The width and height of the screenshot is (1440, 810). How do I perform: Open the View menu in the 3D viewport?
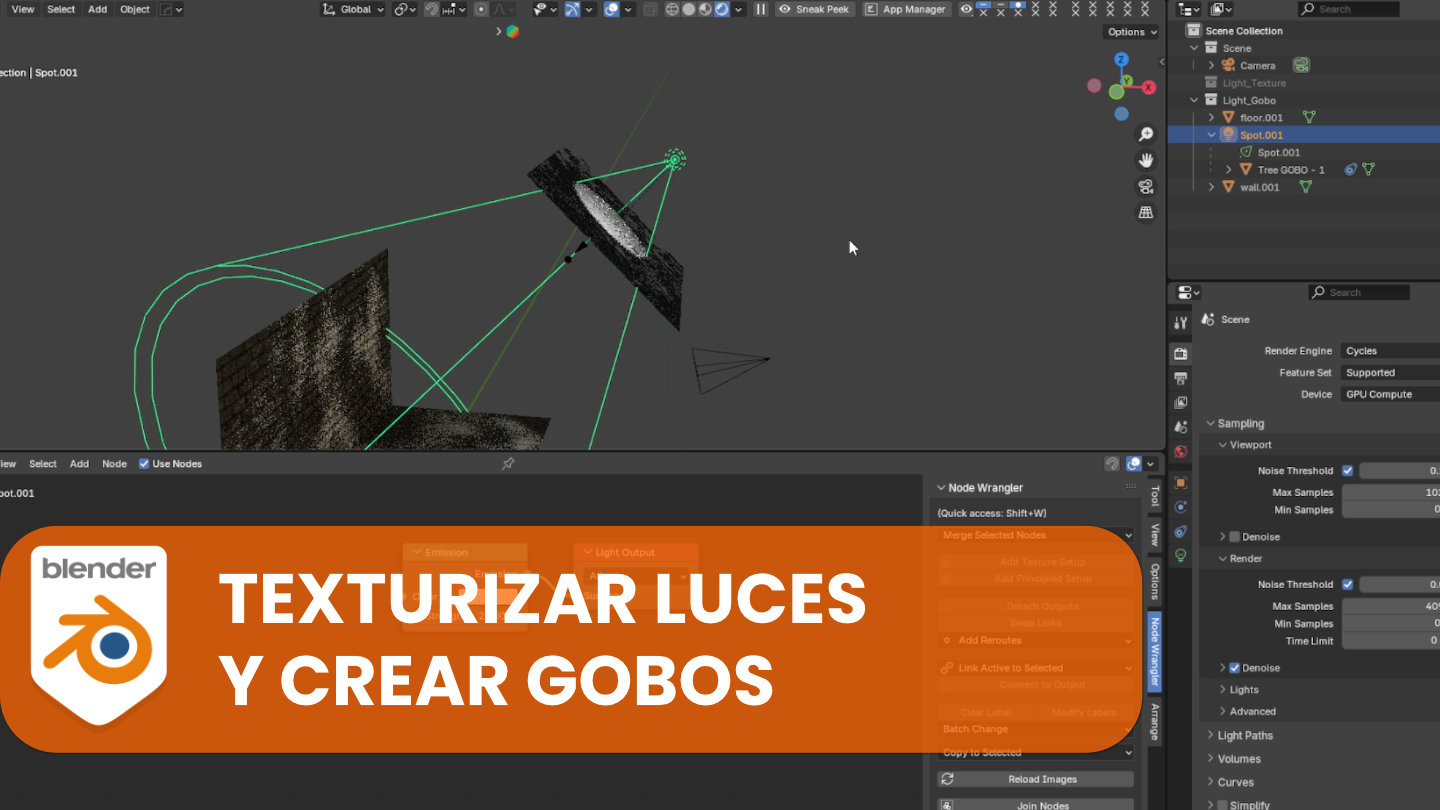(x=23, y=9)
